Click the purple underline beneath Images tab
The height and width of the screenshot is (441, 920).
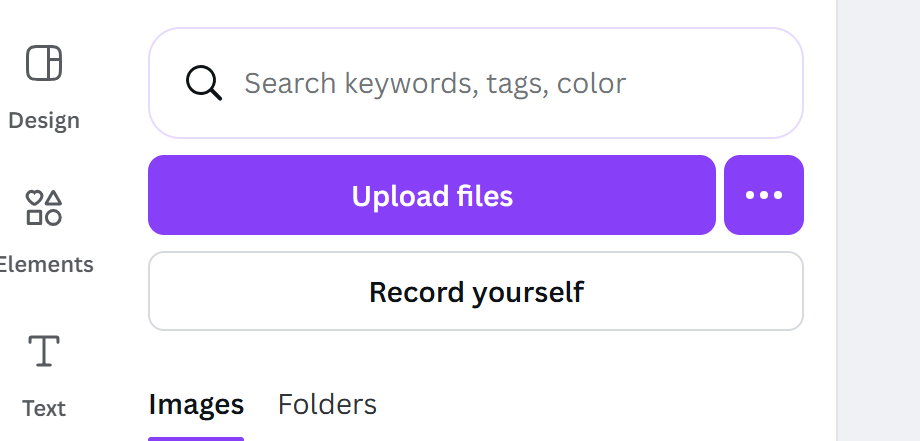click(x=196, y=438)
